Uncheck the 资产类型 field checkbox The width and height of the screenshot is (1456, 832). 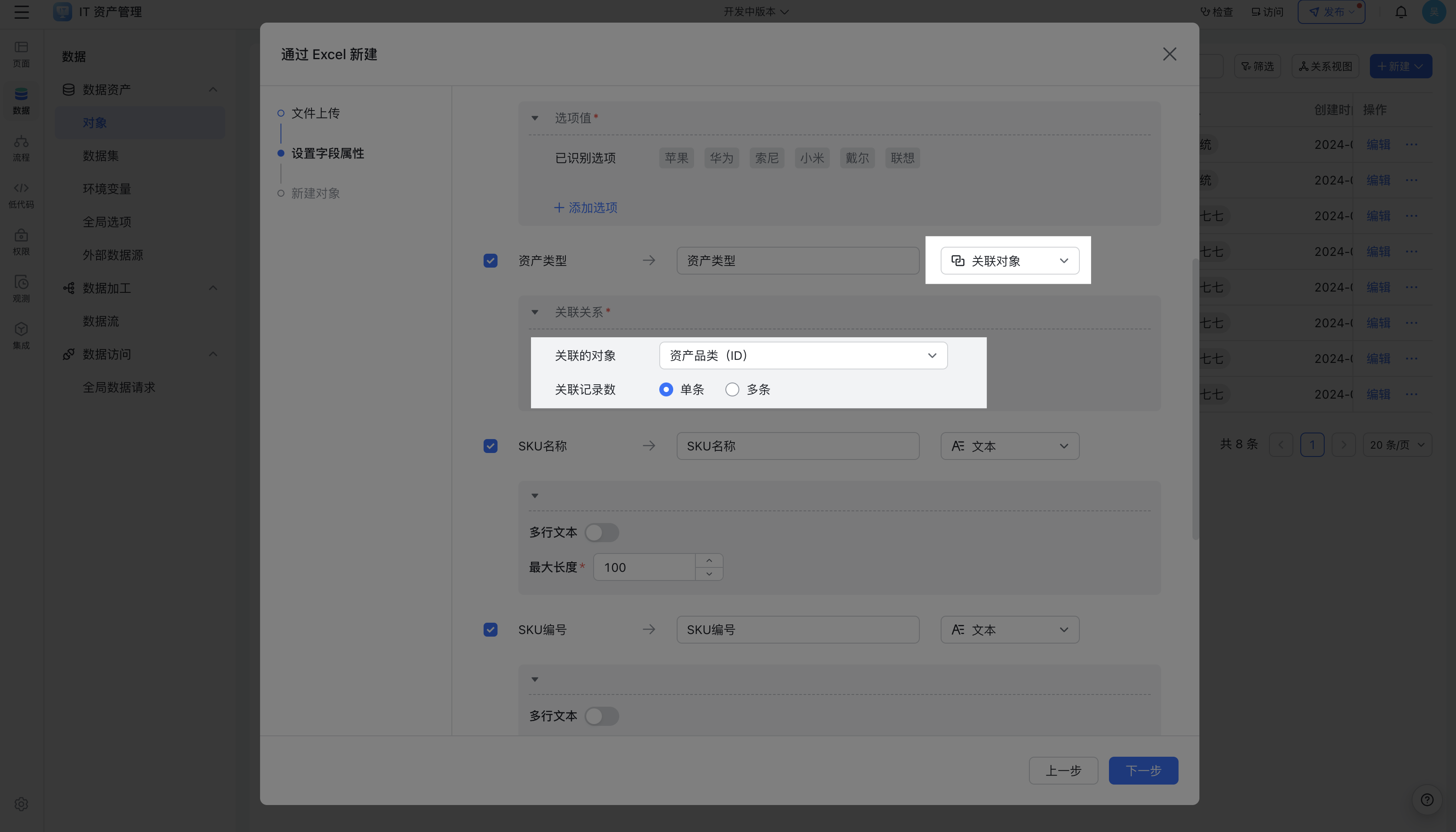pyautogui.click(x=490, y=261)
